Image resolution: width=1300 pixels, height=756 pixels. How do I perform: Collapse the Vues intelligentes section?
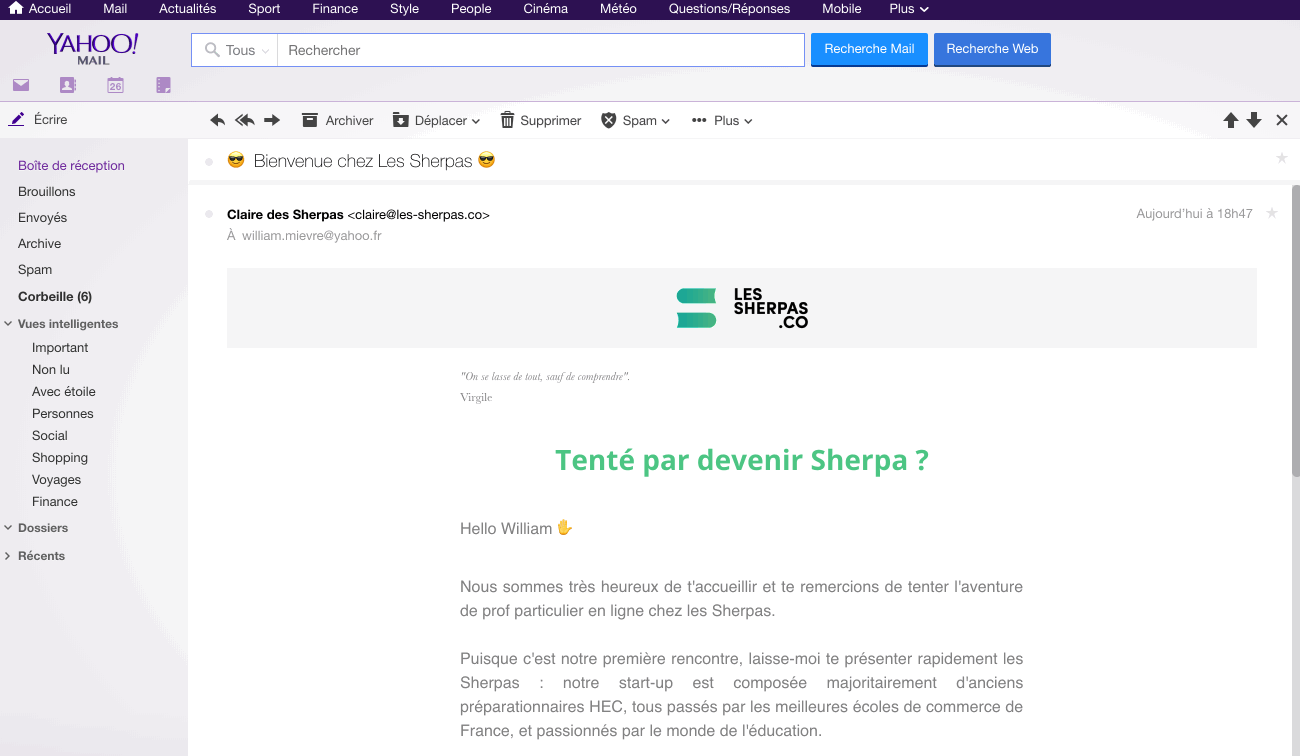coord(9,324)
